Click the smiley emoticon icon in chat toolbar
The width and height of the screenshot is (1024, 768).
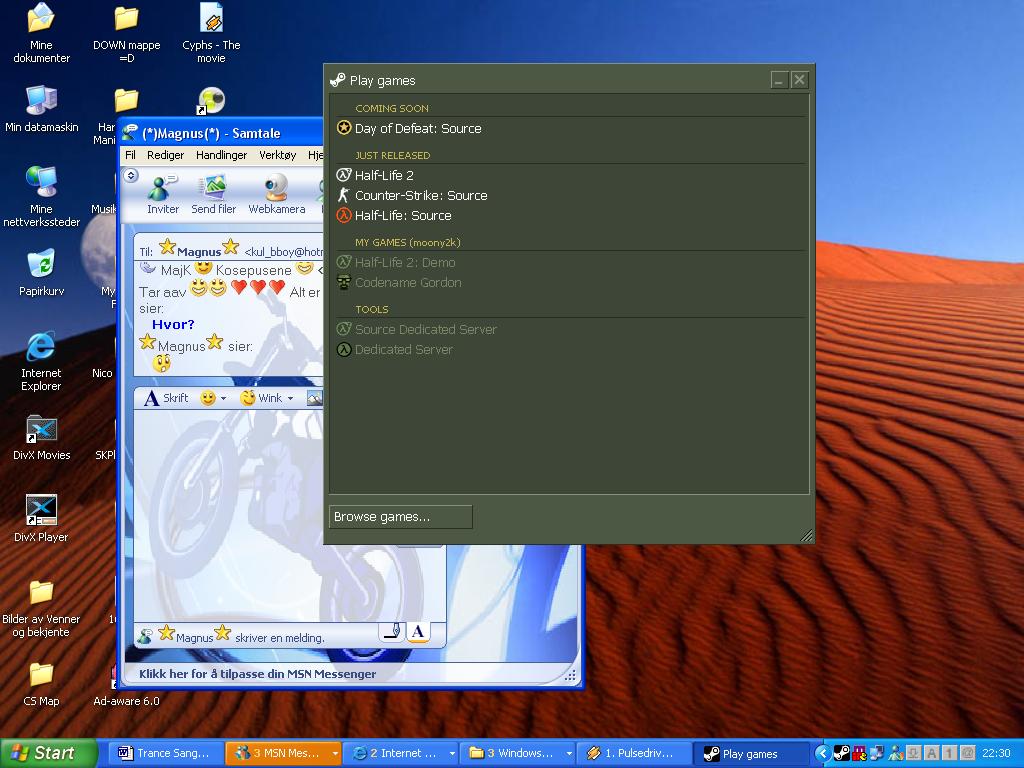pyautogui.click(x=208, y=398)
